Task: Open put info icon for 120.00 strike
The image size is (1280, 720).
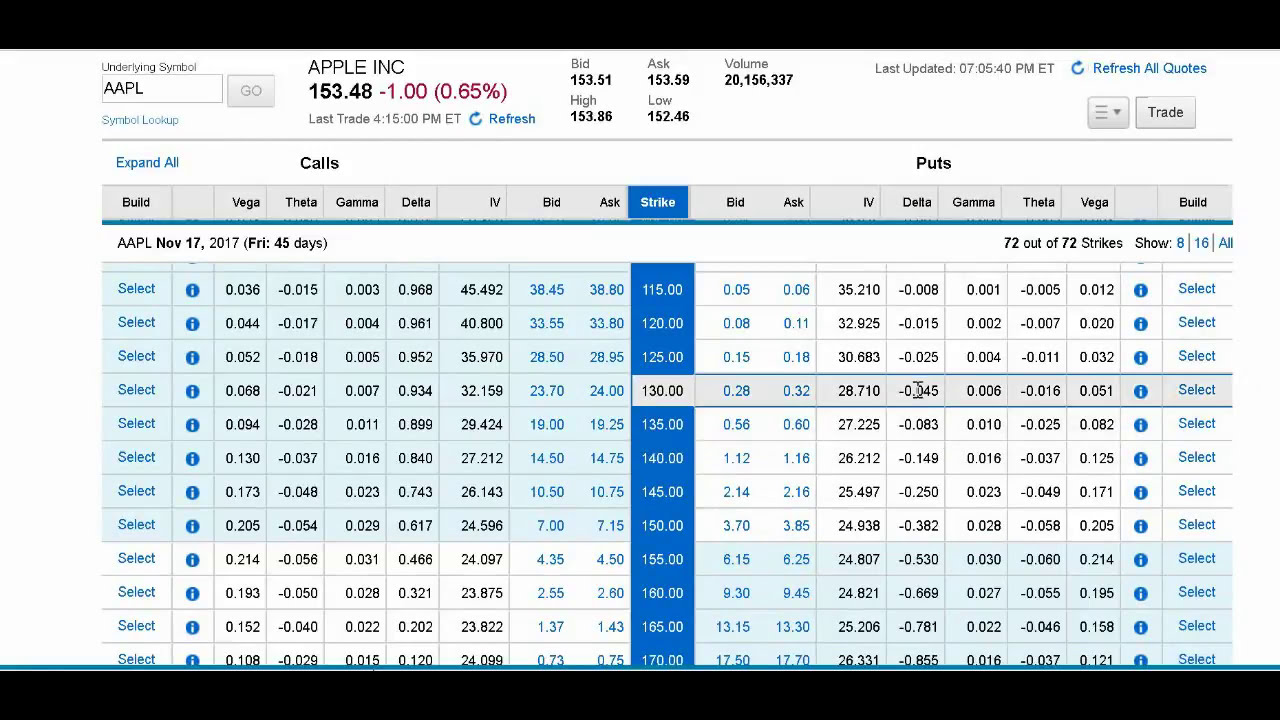Action: tap(1141, 324)
